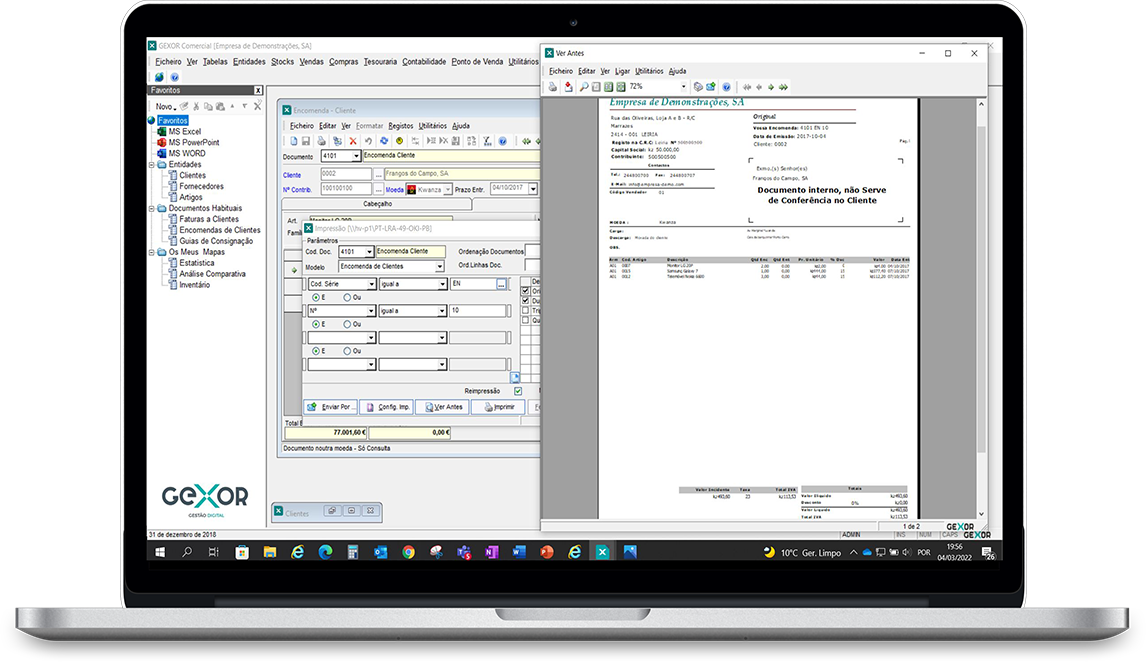Click the printer icon in Ver Antes toolbar
1146x662 pixels.
pyautogui.click(x=552, y=87)
